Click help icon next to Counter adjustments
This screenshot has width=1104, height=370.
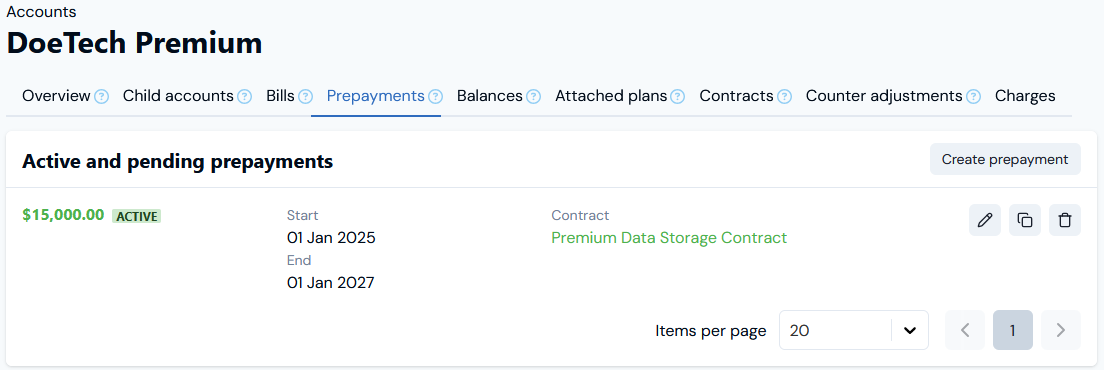(973, 96)
